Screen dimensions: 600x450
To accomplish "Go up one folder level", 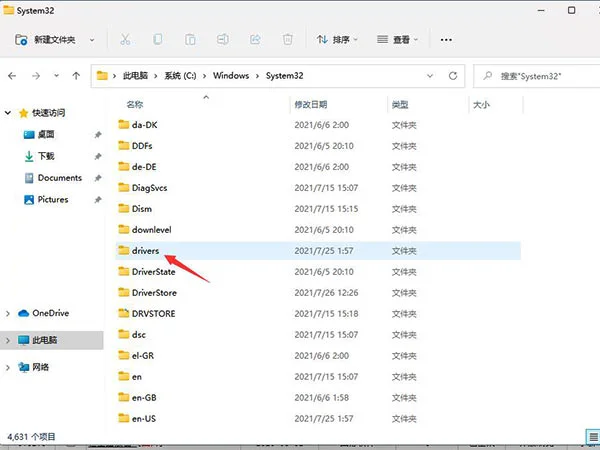I will click(x=76, y=76).
